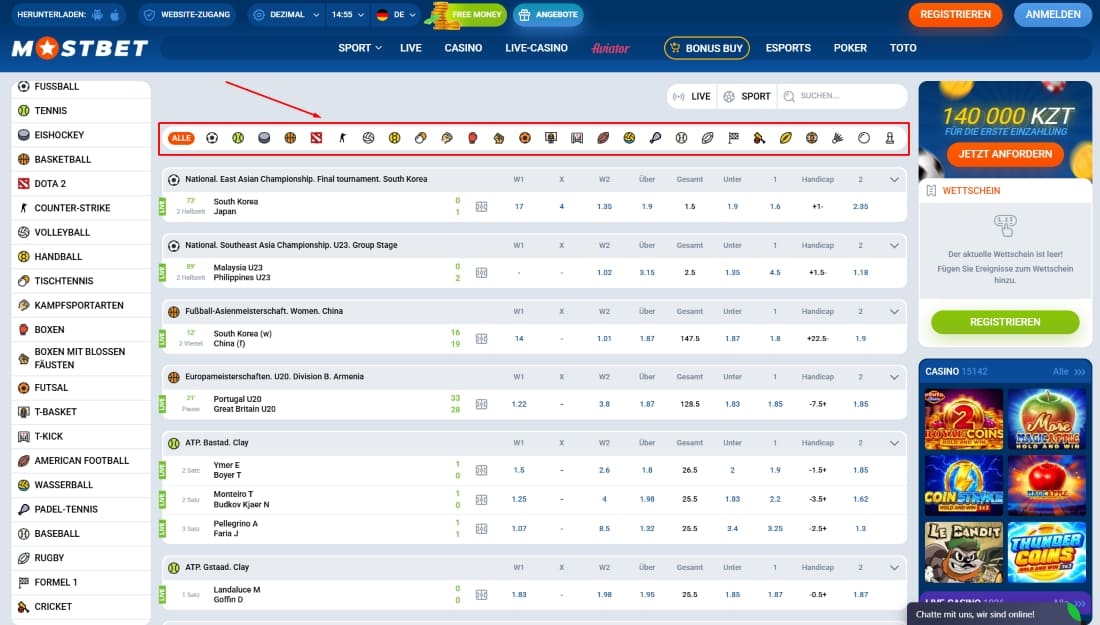Choose the Formula 1 flag icon in filter bar
This screenshot has width=1100, height=625.
[733, 138]
